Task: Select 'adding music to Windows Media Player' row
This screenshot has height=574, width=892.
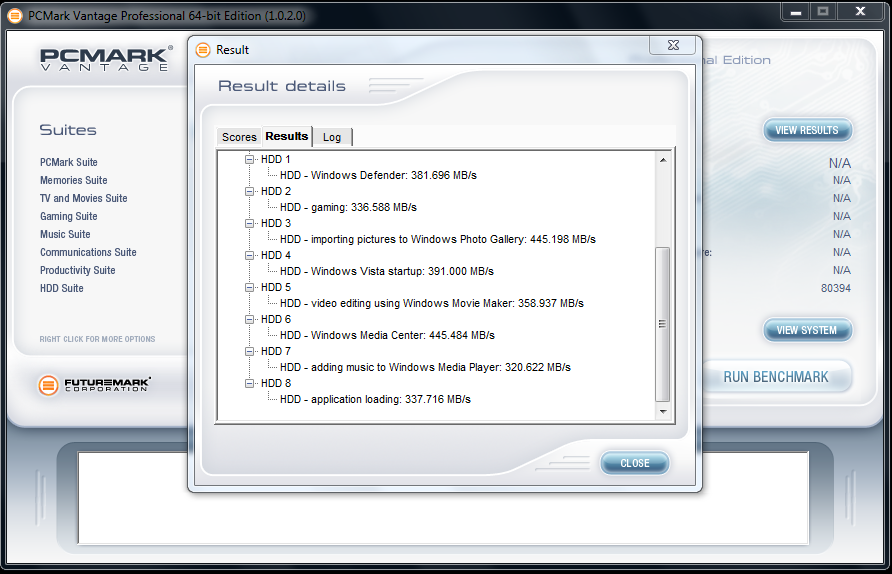Action: [426, 367]
